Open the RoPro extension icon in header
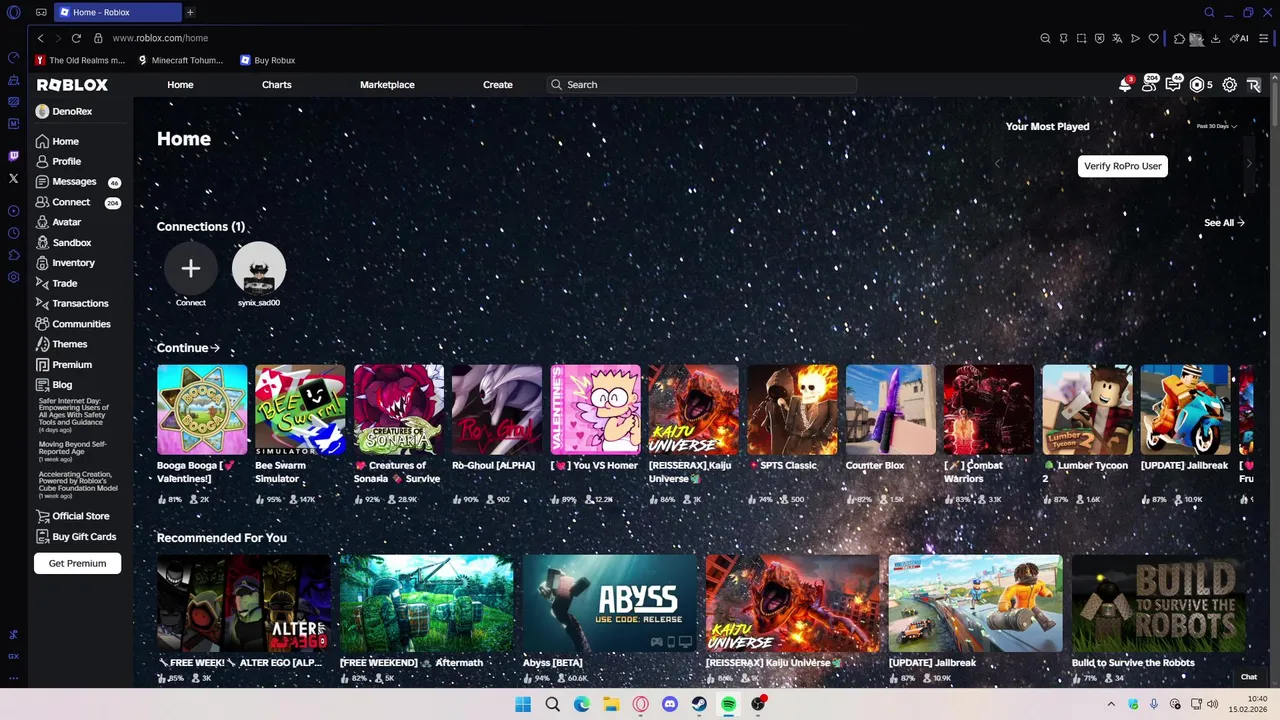 point(1254,85)
